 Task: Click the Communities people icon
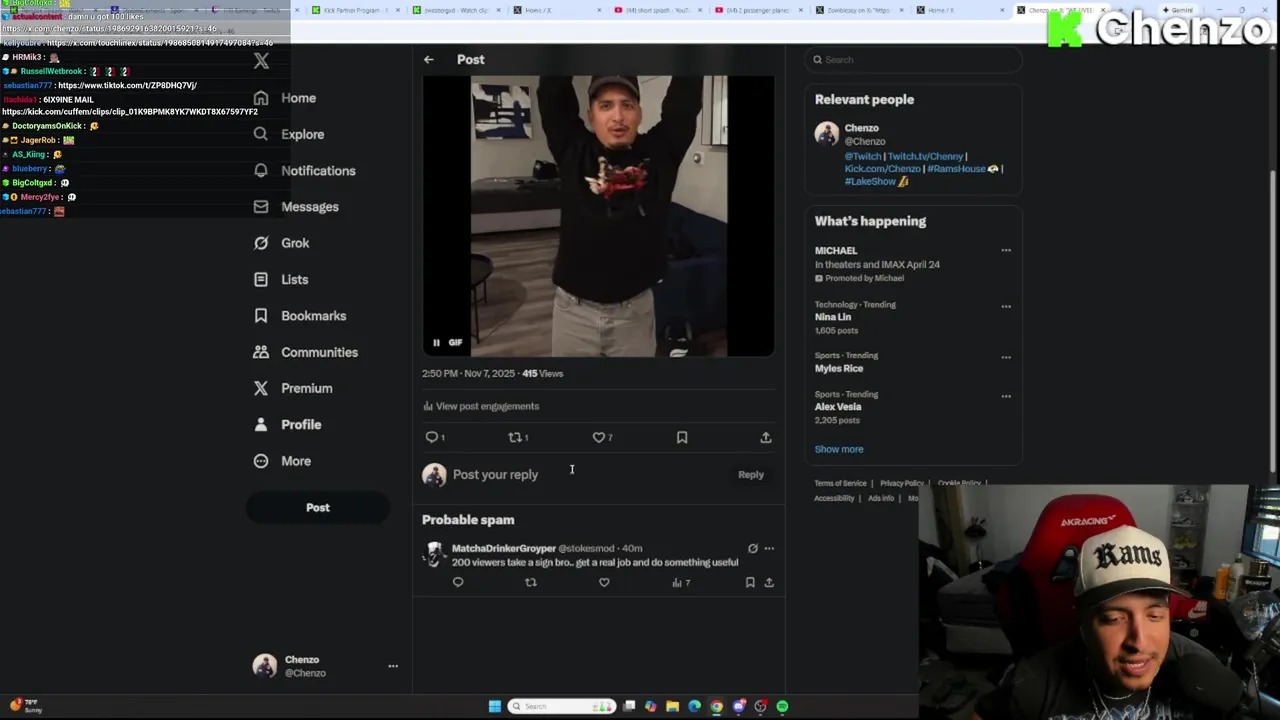click(261, 352)
